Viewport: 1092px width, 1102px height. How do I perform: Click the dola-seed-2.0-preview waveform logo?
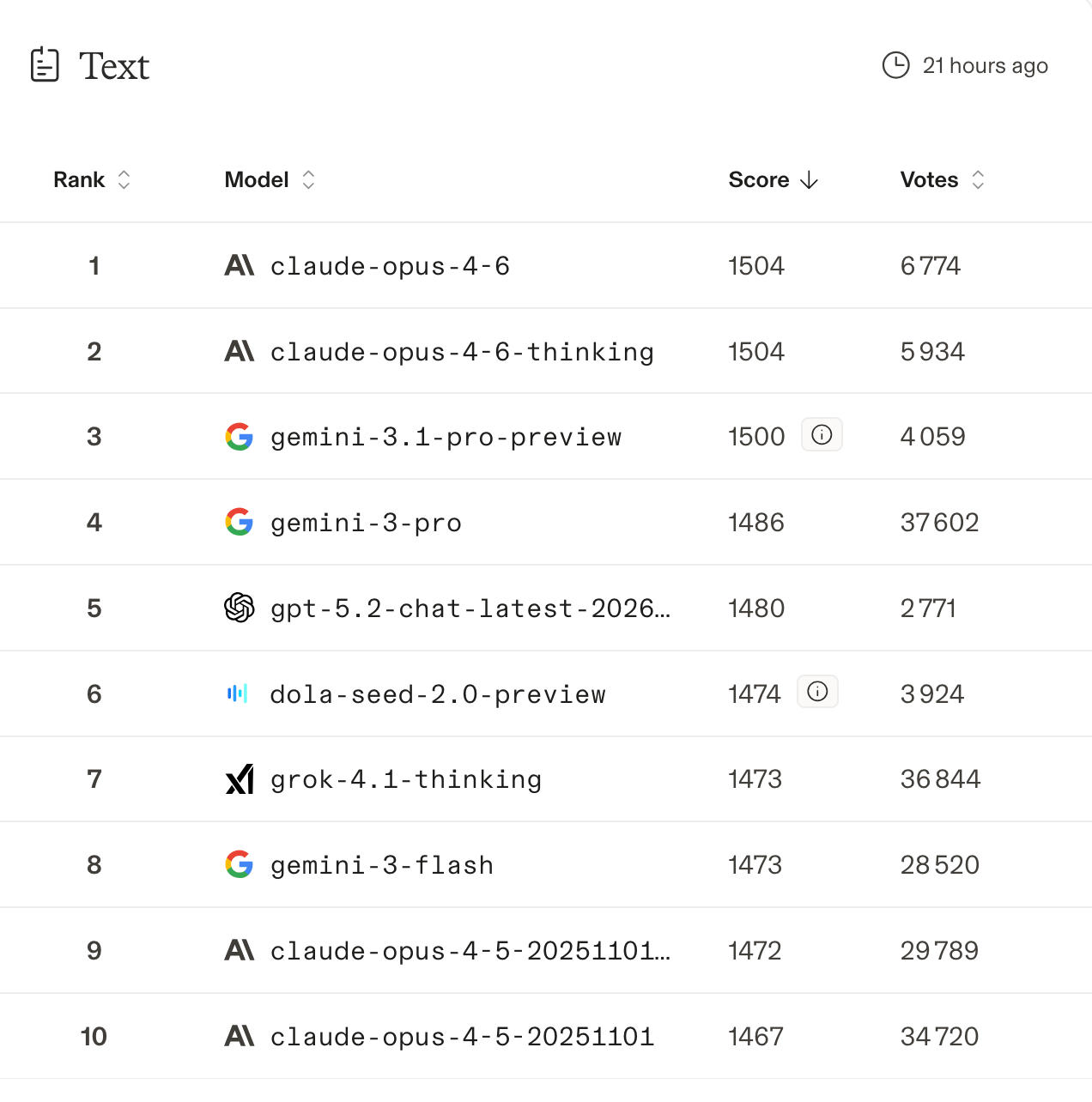(238, 693)
